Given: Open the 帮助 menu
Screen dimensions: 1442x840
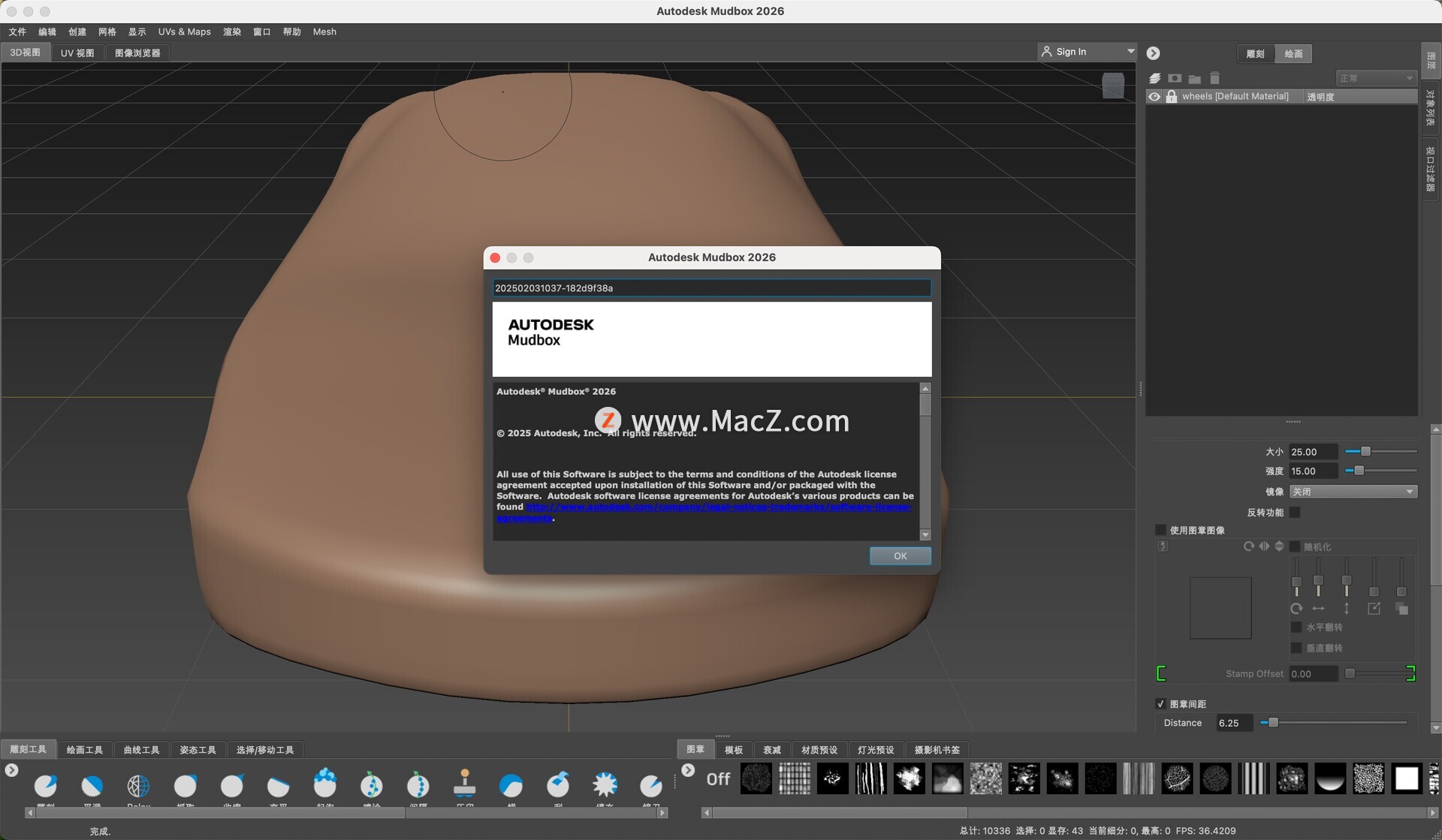Looking at the screenshot, I should pyautogui.click(x=292, y=32).
